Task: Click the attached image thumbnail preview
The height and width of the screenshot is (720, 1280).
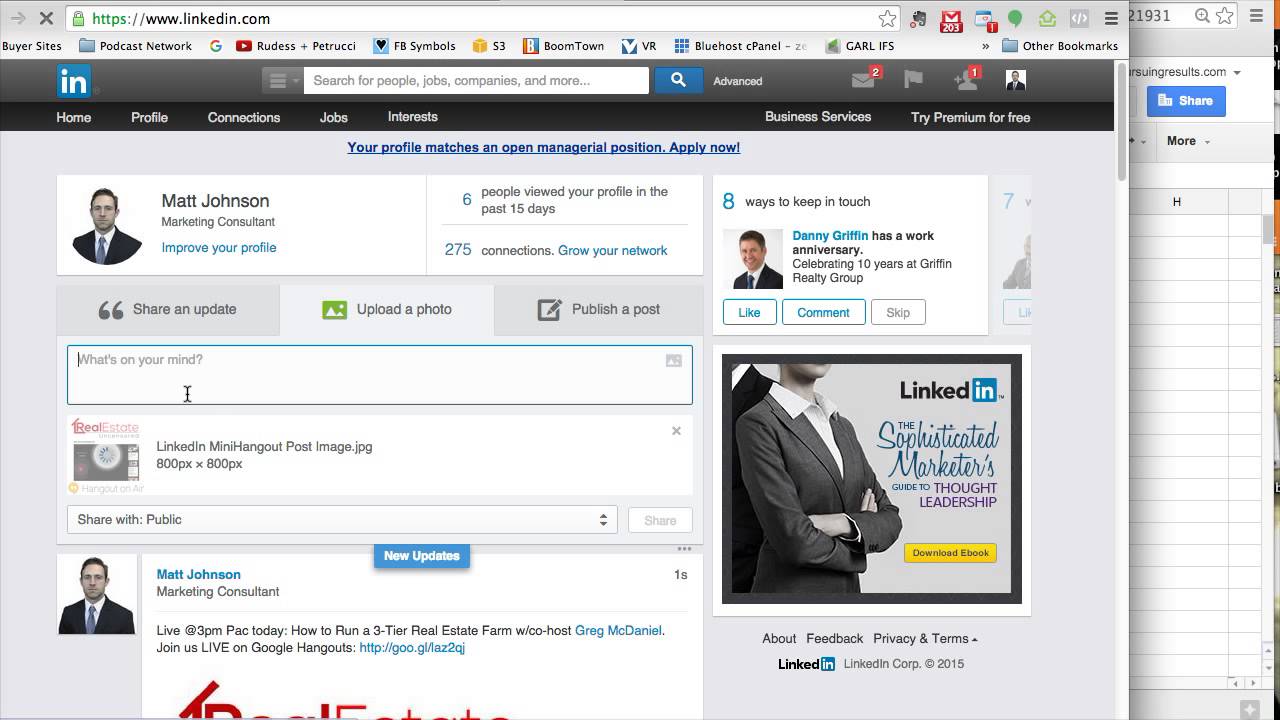Action: [x=105, y=455]
